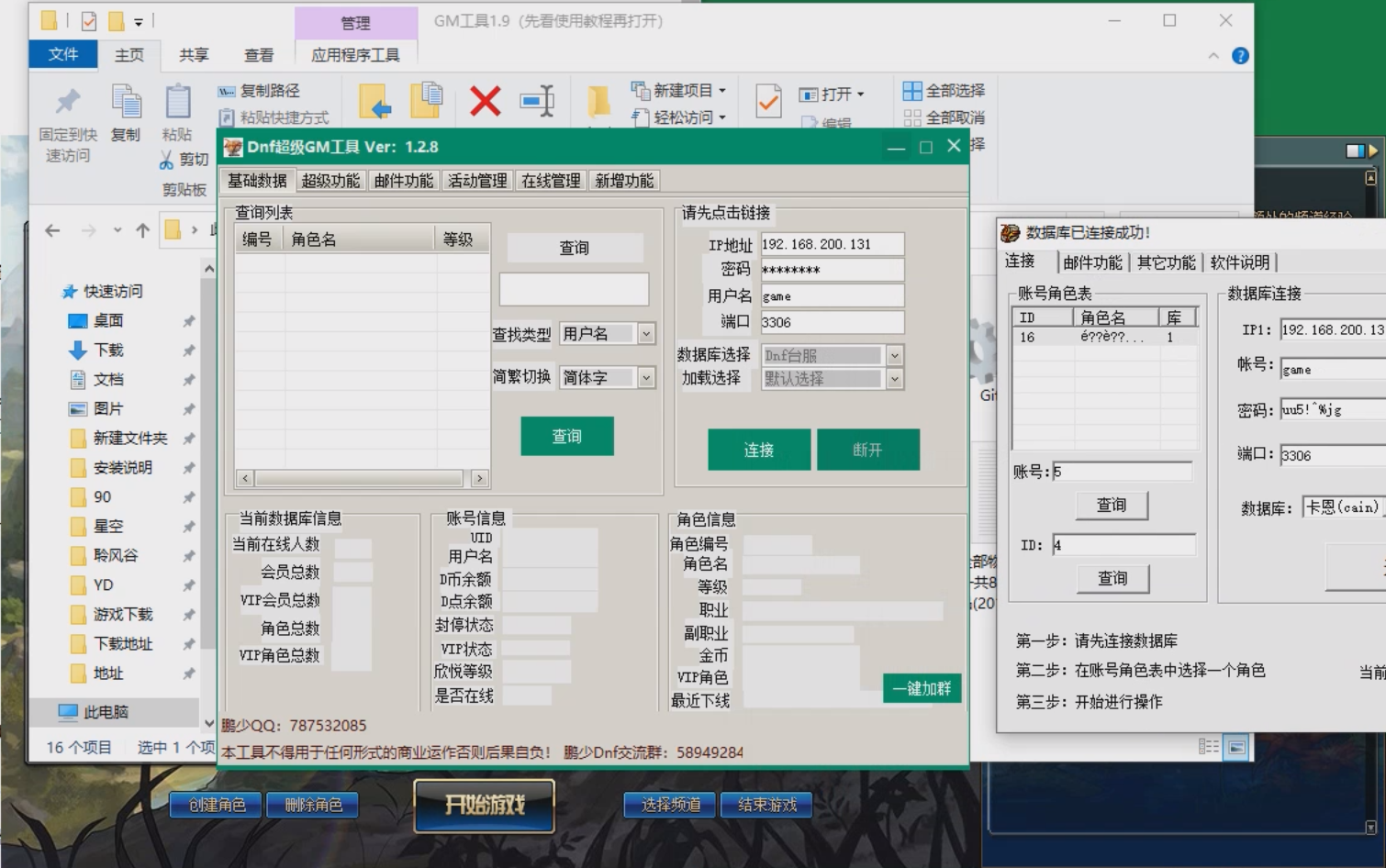Screen dimensions: 1386x868
Task: Open the 简繁切换 简体字 dropdown
Action: point(647,377)
